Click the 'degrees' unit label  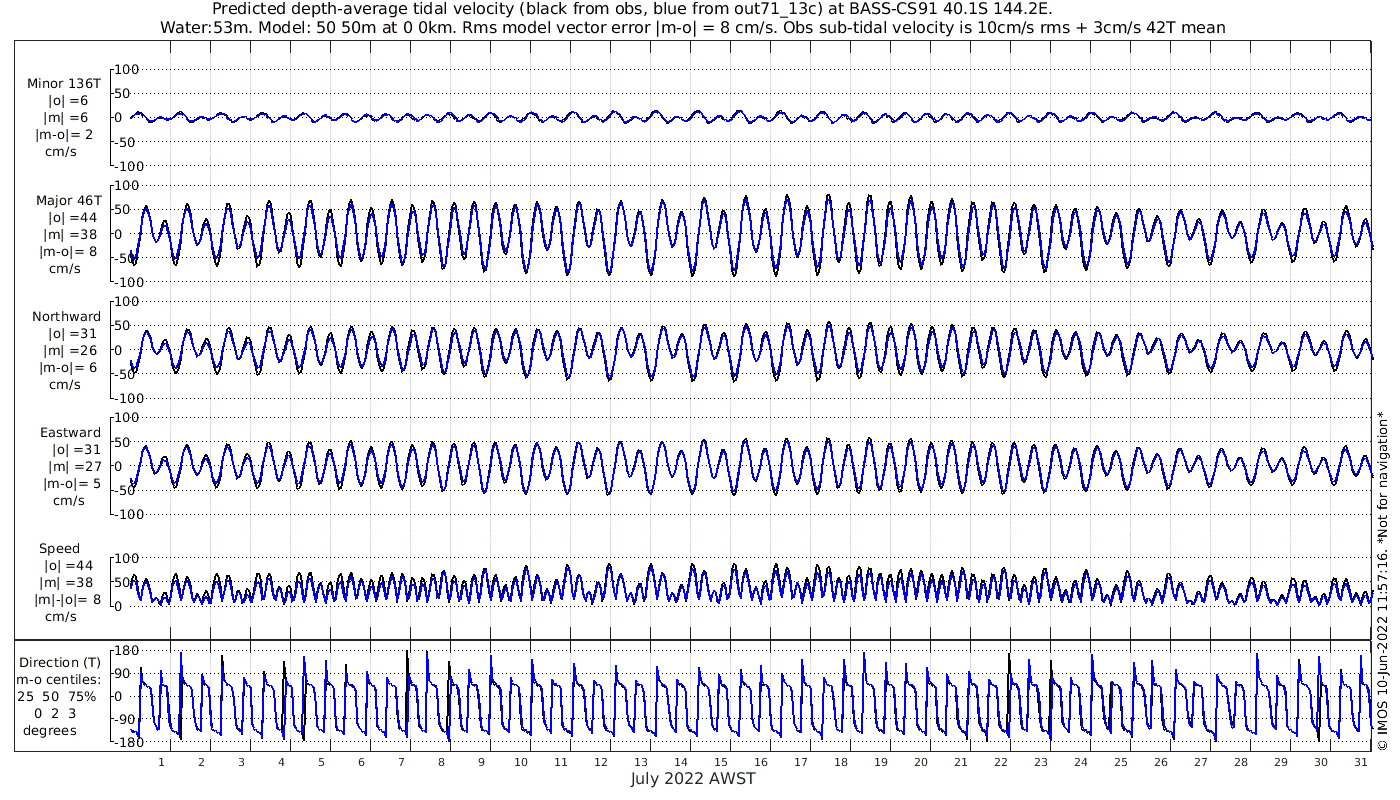click(x=51, y=730)
